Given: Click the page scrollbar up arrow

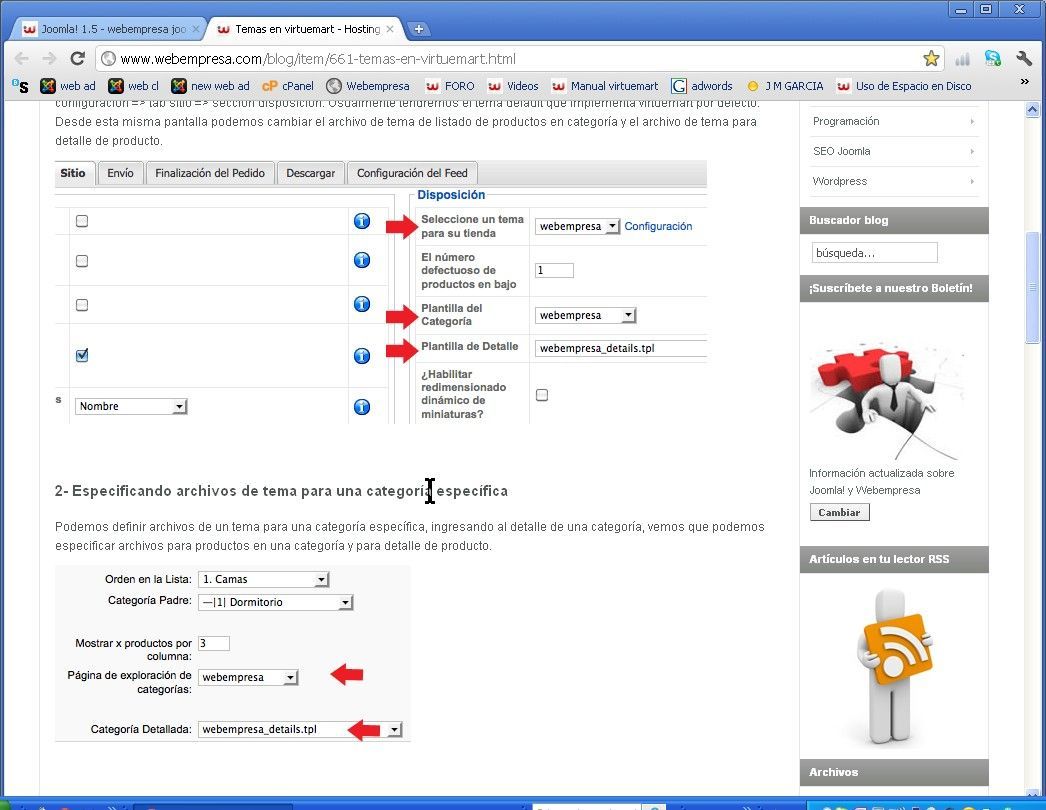Looking at the screenshot, I should (1032, 109).
